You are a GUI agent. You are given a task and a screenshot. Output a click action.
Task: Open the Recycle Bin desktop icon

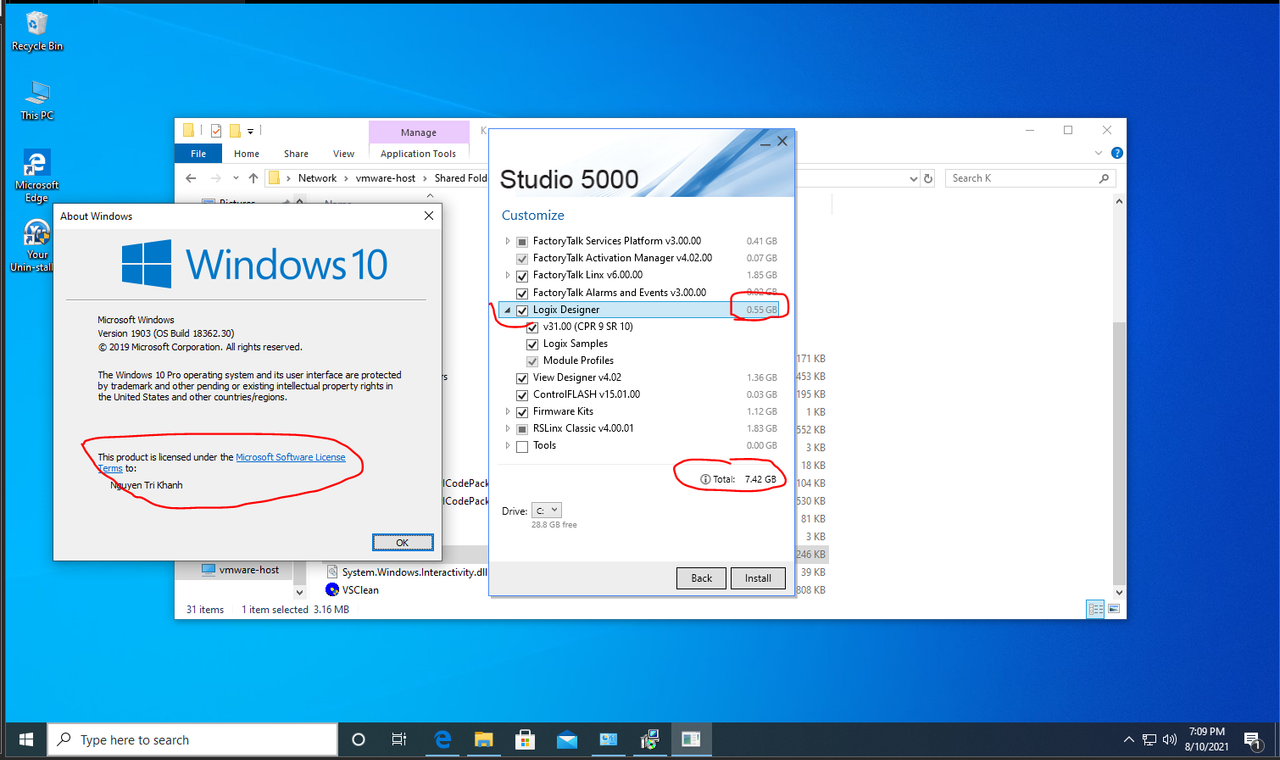pos(37,31)
